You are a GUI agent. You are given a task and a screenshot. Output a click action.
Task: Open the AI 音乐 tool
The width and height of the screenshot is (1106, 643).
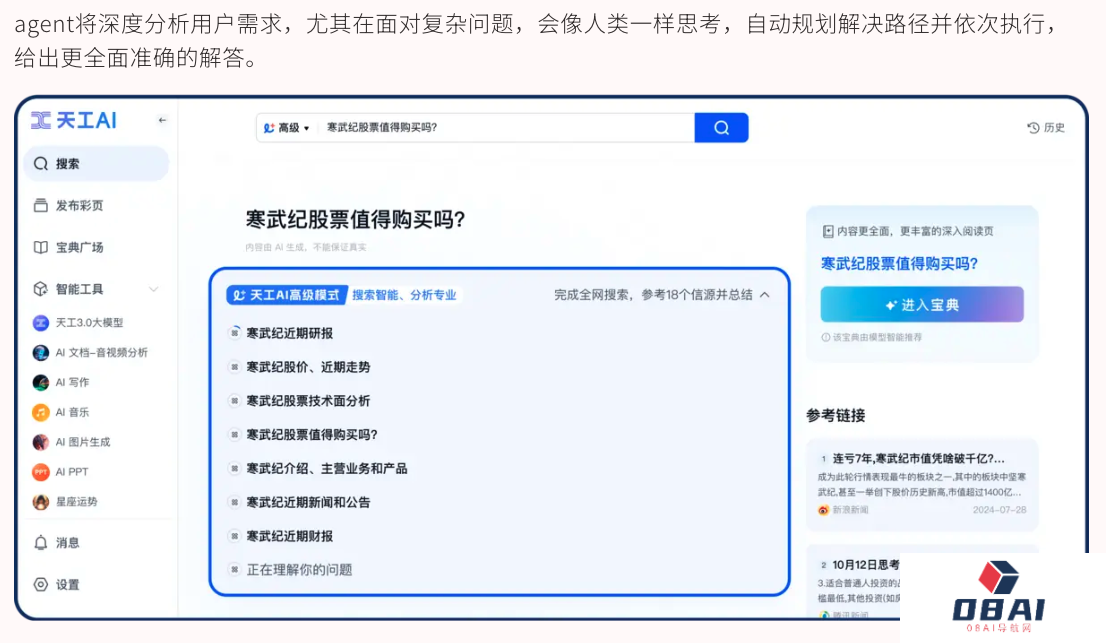pos(71,412)
